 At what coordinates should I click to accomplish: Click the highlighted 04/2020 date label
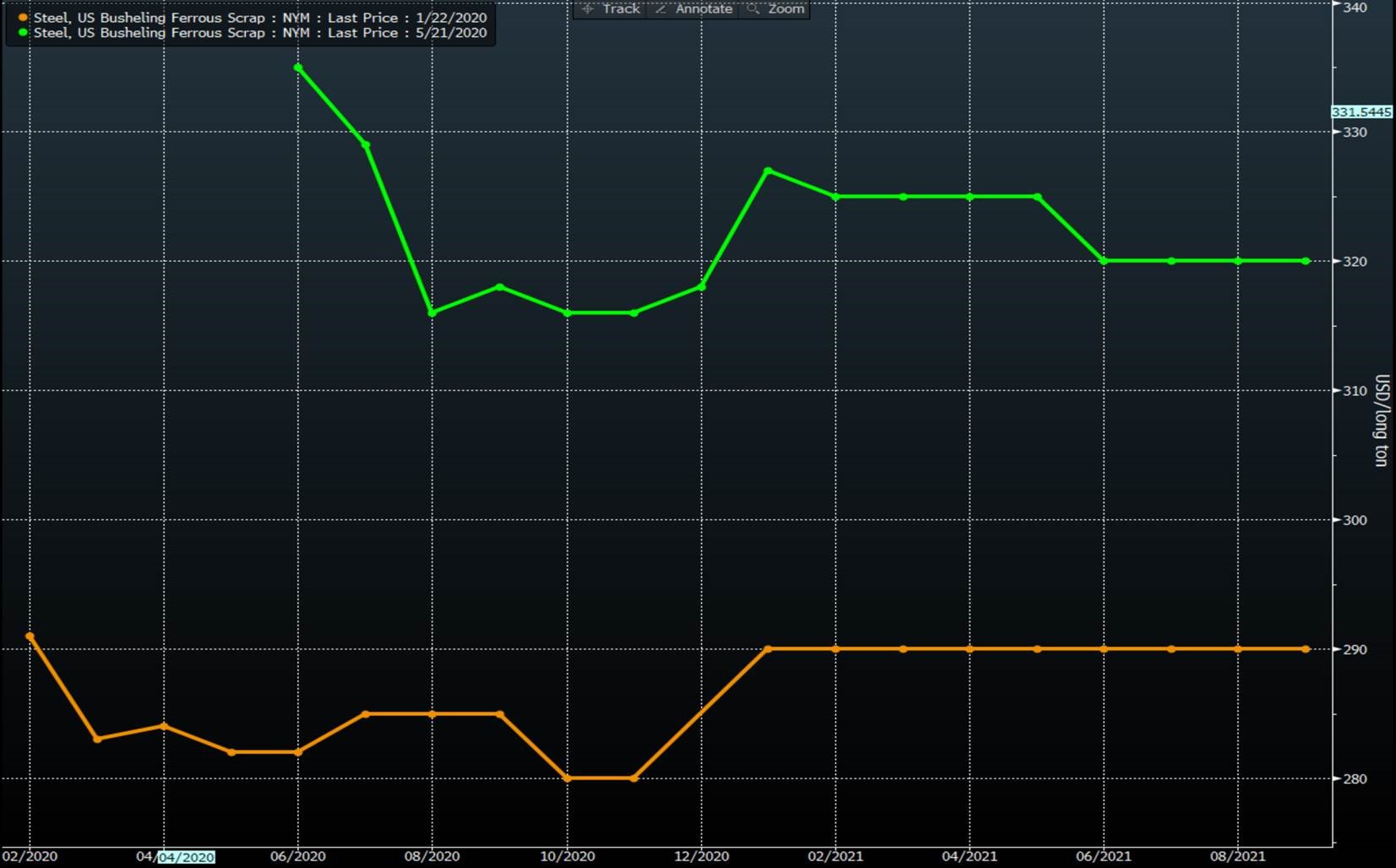[x=186, y=857]
